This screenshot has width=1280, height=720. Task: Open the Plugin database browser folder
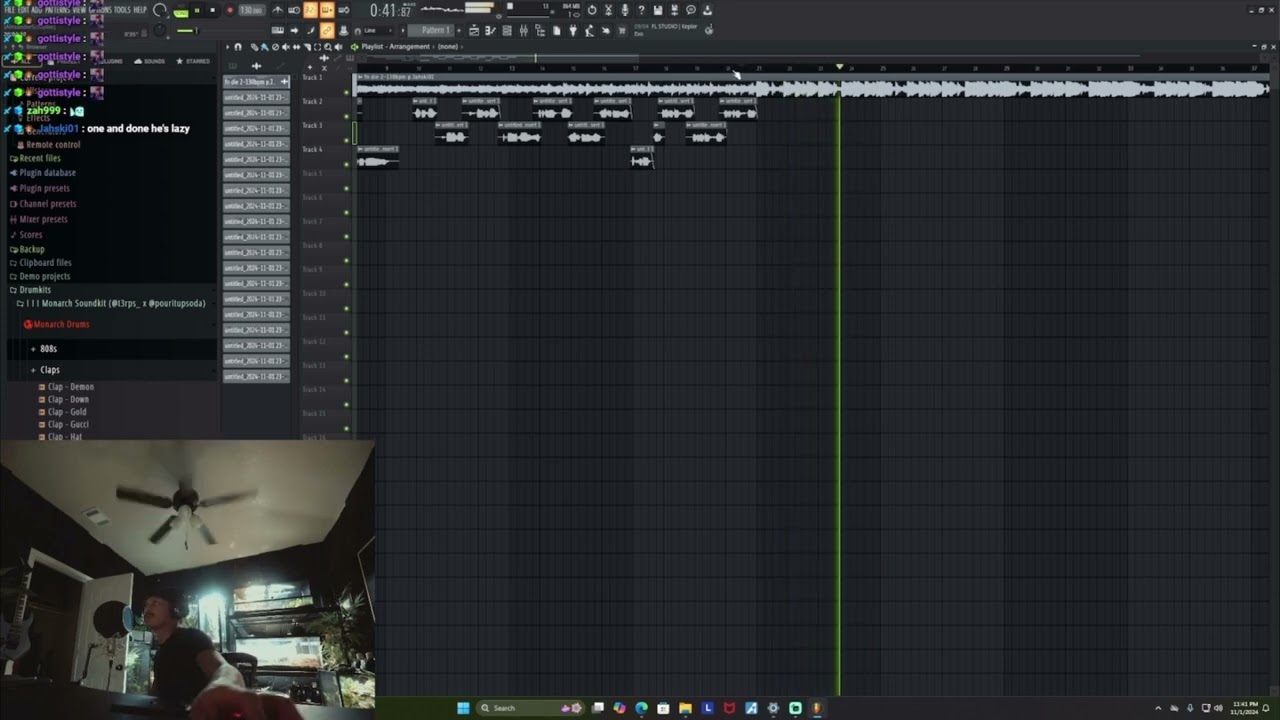tap(42, 173)
